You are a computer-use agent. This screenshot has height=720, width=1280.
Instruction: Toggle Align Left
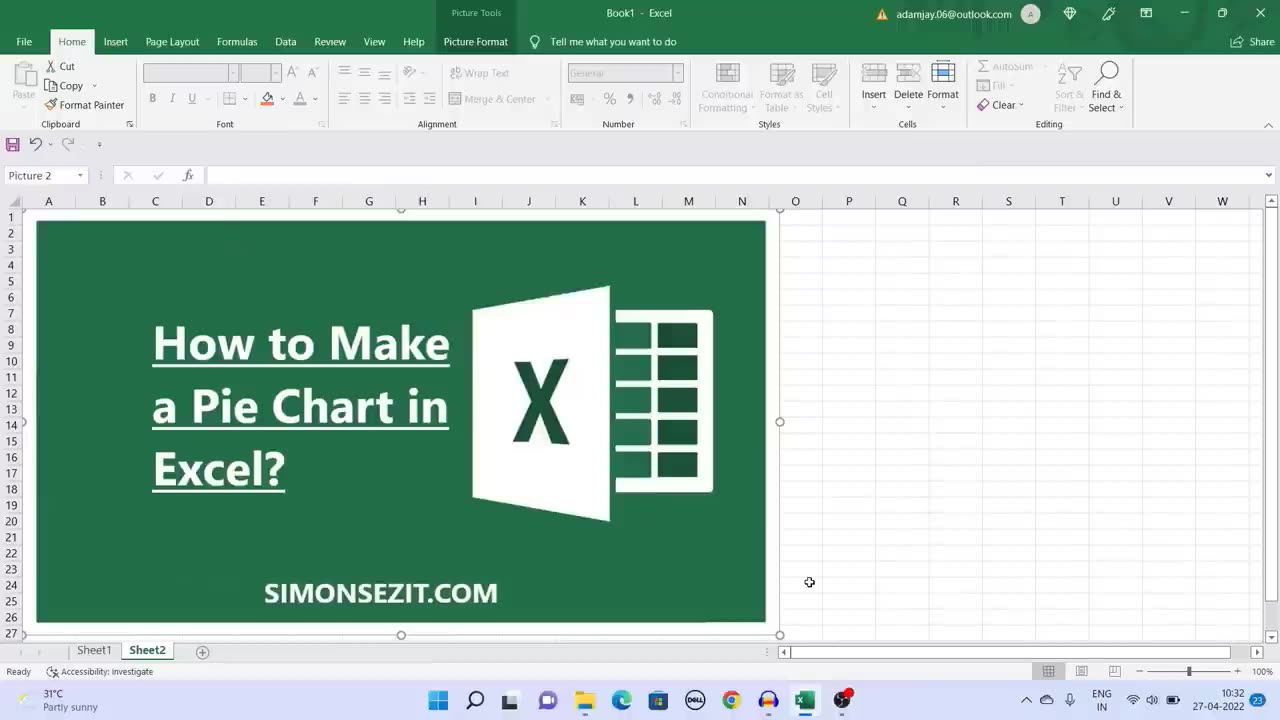[344, 99]
